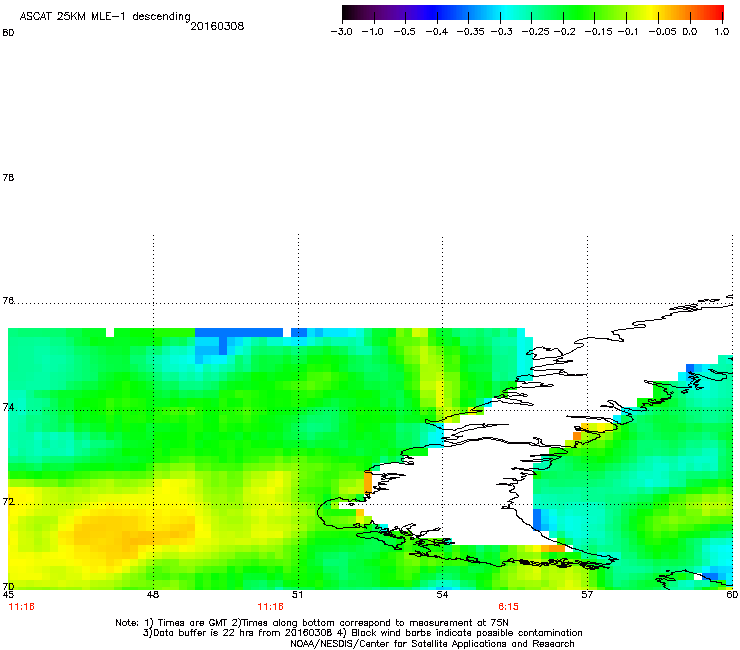740x650 pixels.
Task: Click the -0.1 color scale label
Action: [x=627, y=32]
